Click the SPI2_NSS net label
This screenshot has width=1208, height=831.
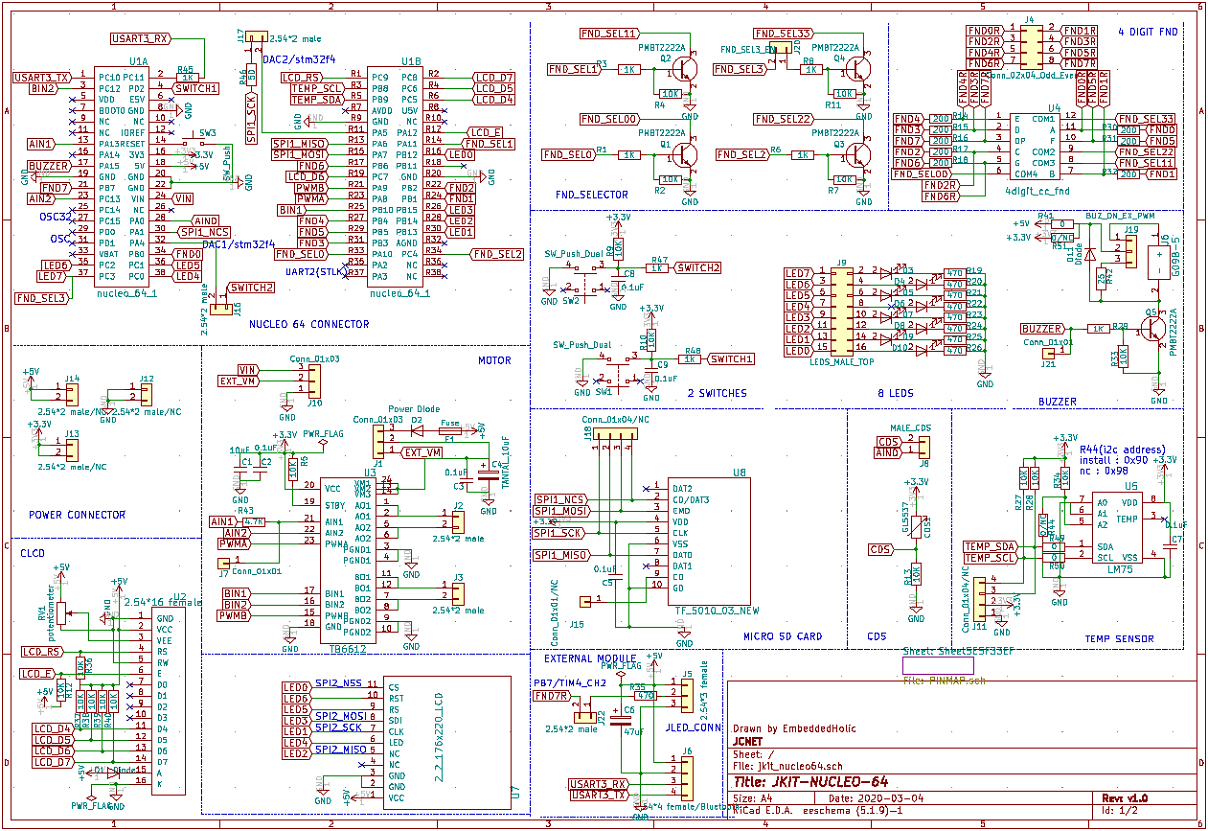pos(338,682)
